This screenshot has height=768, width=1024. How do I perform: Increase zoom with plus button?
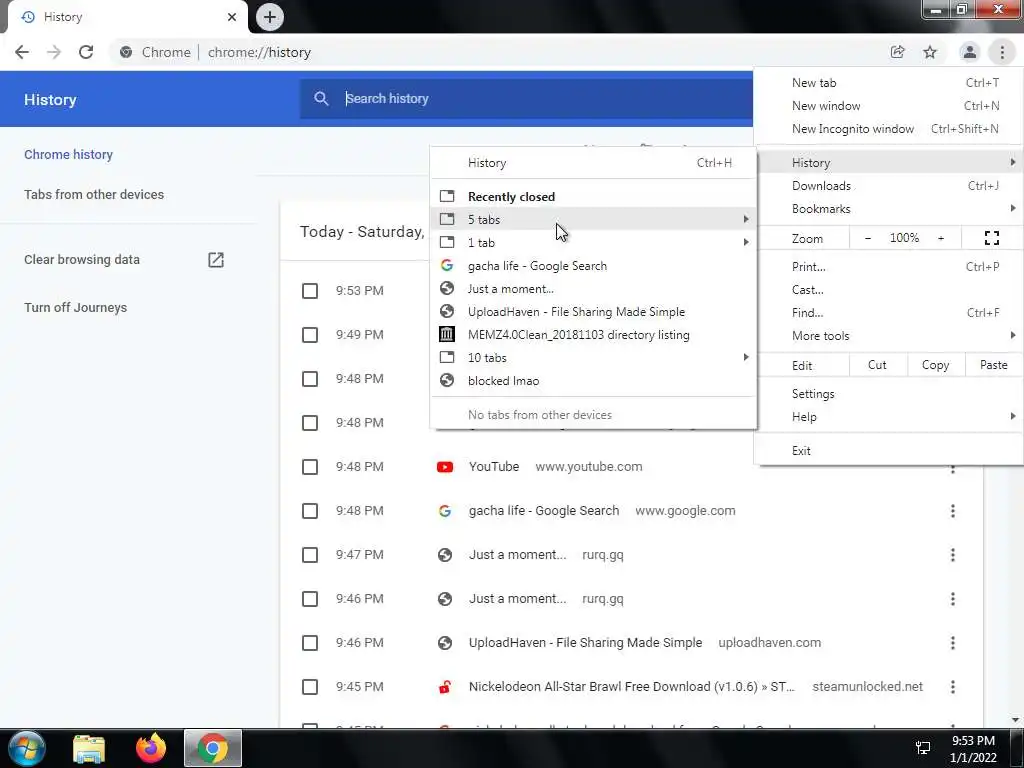click(941, 238)
